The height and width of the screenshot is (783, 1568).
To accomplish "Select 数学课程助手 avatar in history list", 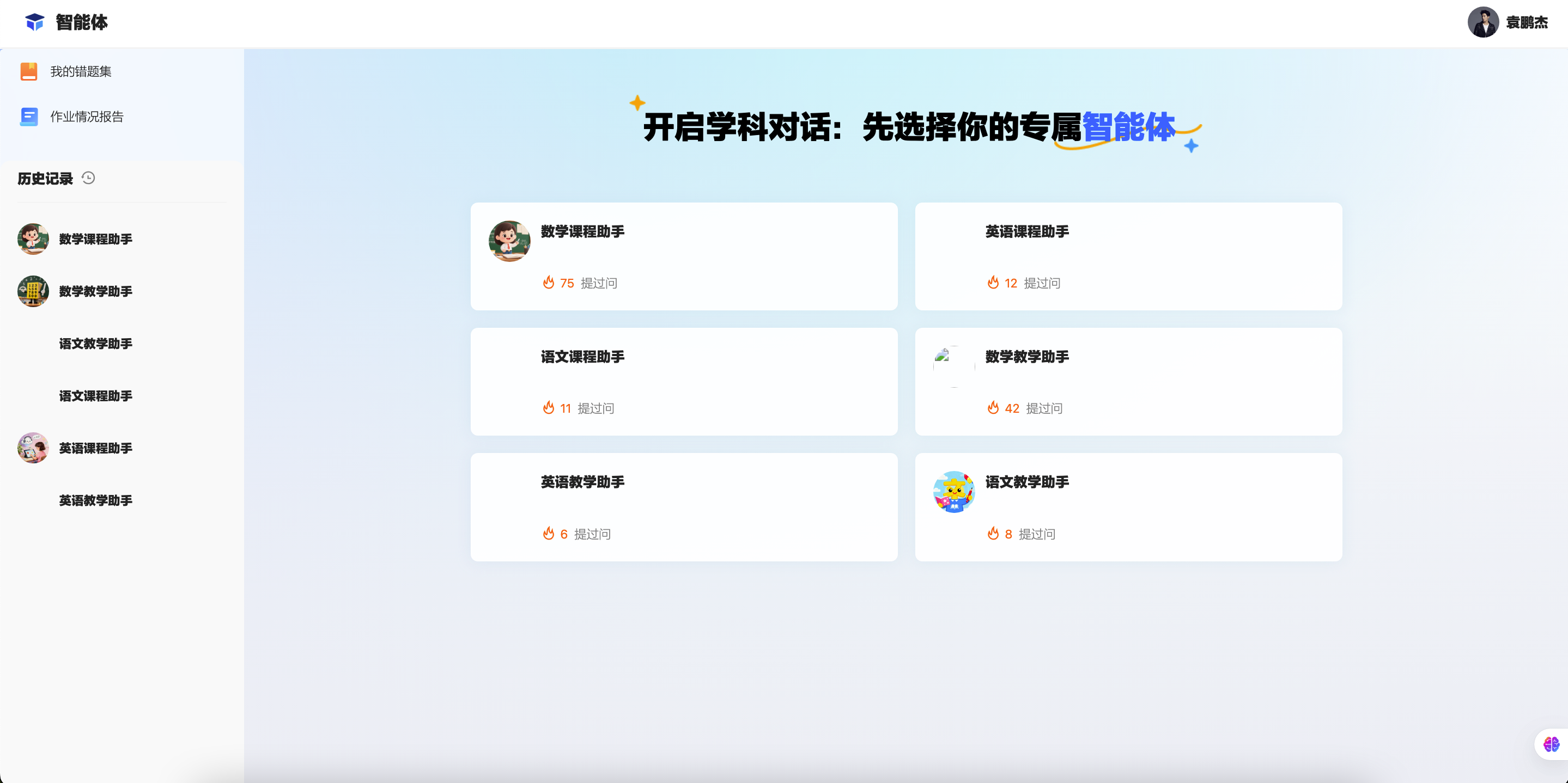I will tap(33, 238).
